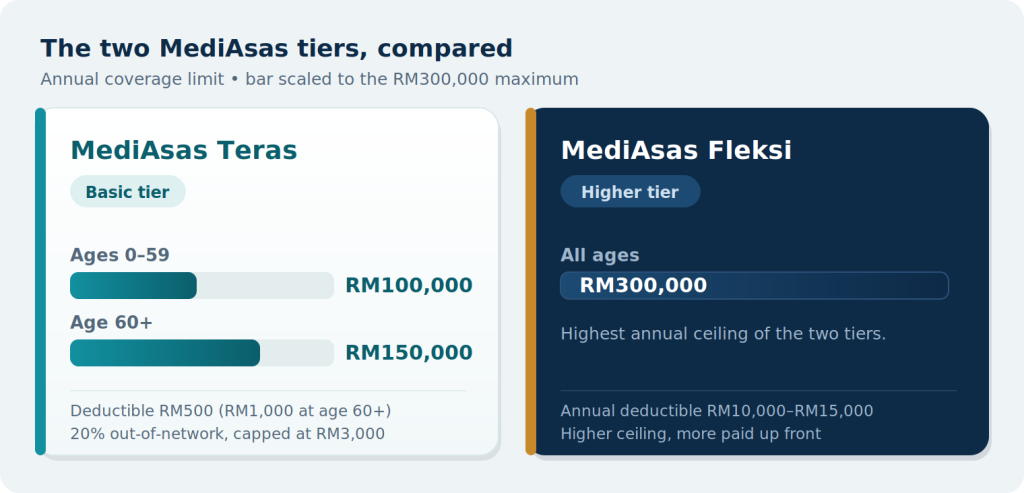
Task: Click the 20% out-of-network capped note
Action: [x=227, y=434]
